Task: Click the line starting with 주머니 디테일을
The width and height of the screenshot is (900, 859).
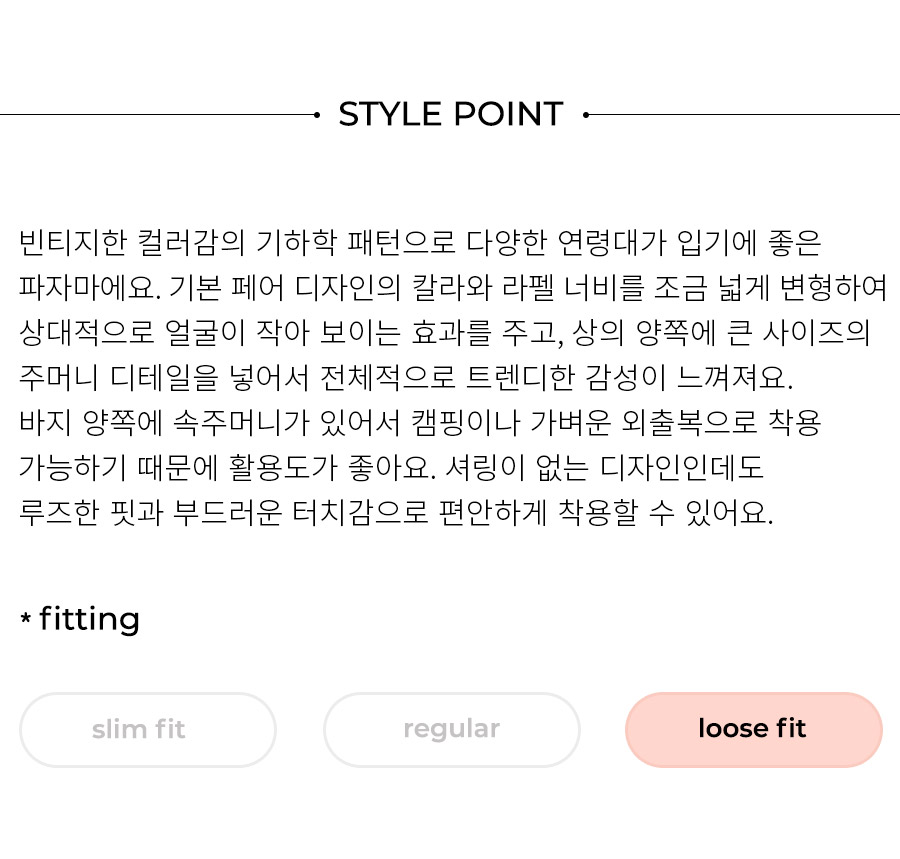Action: pos(406,378)
